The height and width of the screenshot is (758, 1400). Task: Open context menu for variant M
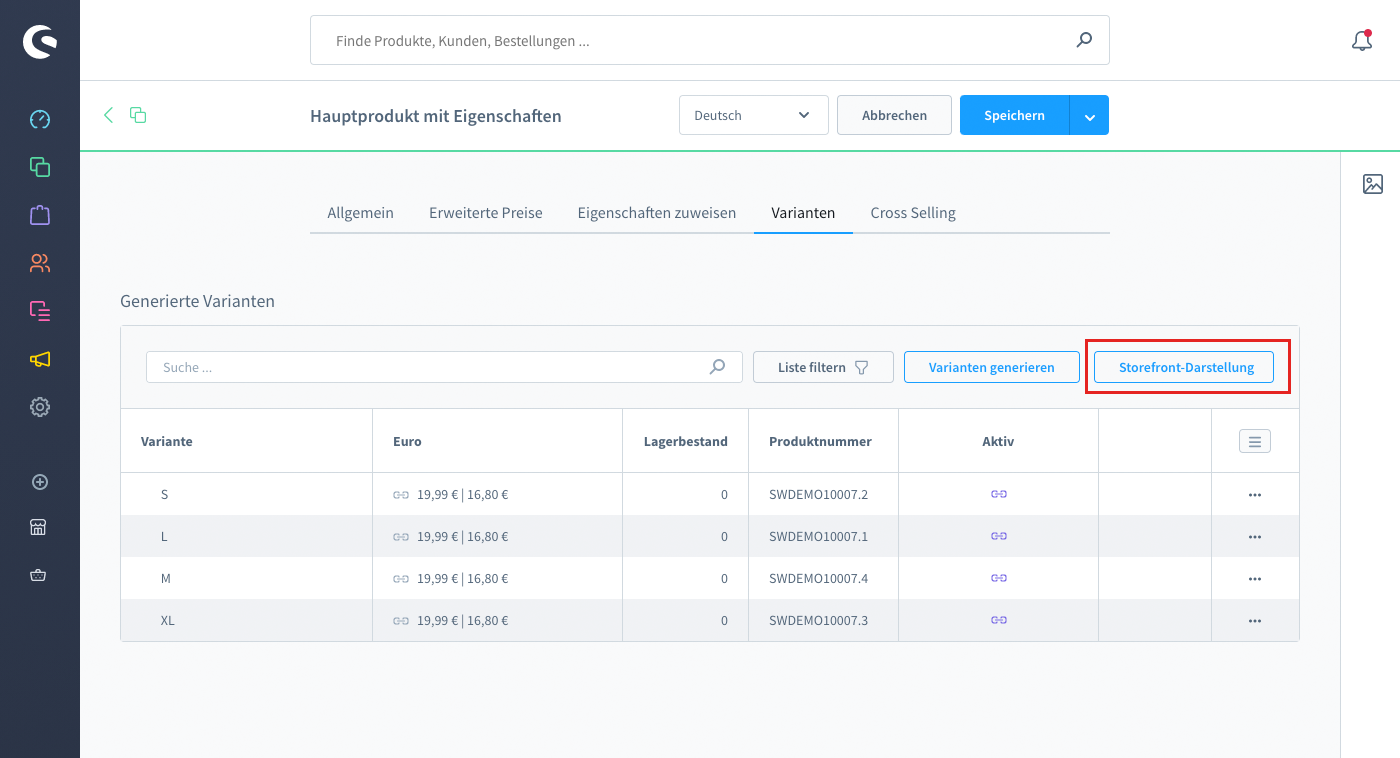(1255, 579)
